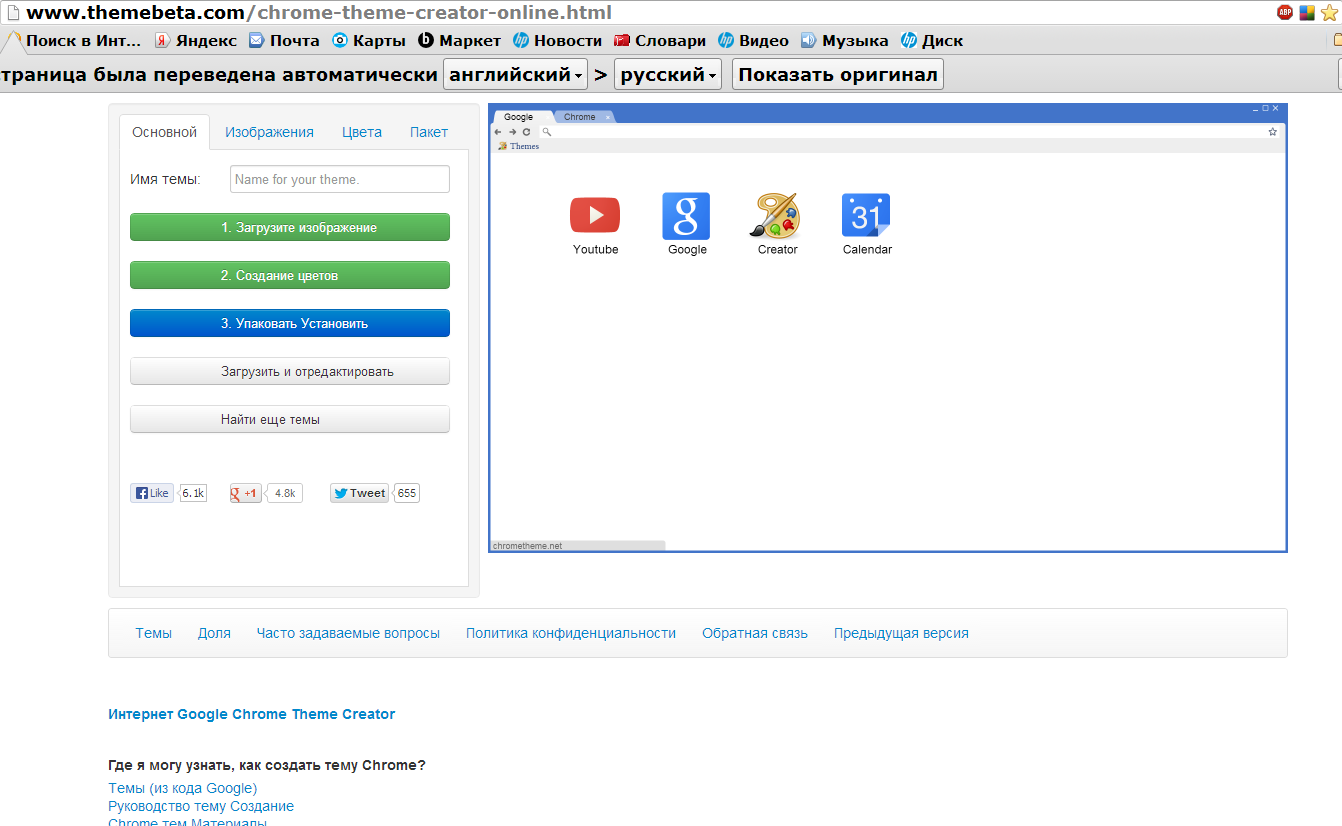This screenshot has height=826, width=1342.
Task: Click 1. Загрузите изображение button
Action: 290,227
